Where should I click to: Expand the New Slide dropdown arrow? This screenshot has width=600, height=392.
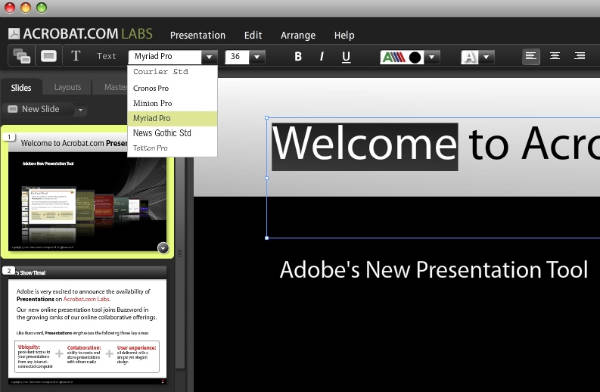(80, 110)
